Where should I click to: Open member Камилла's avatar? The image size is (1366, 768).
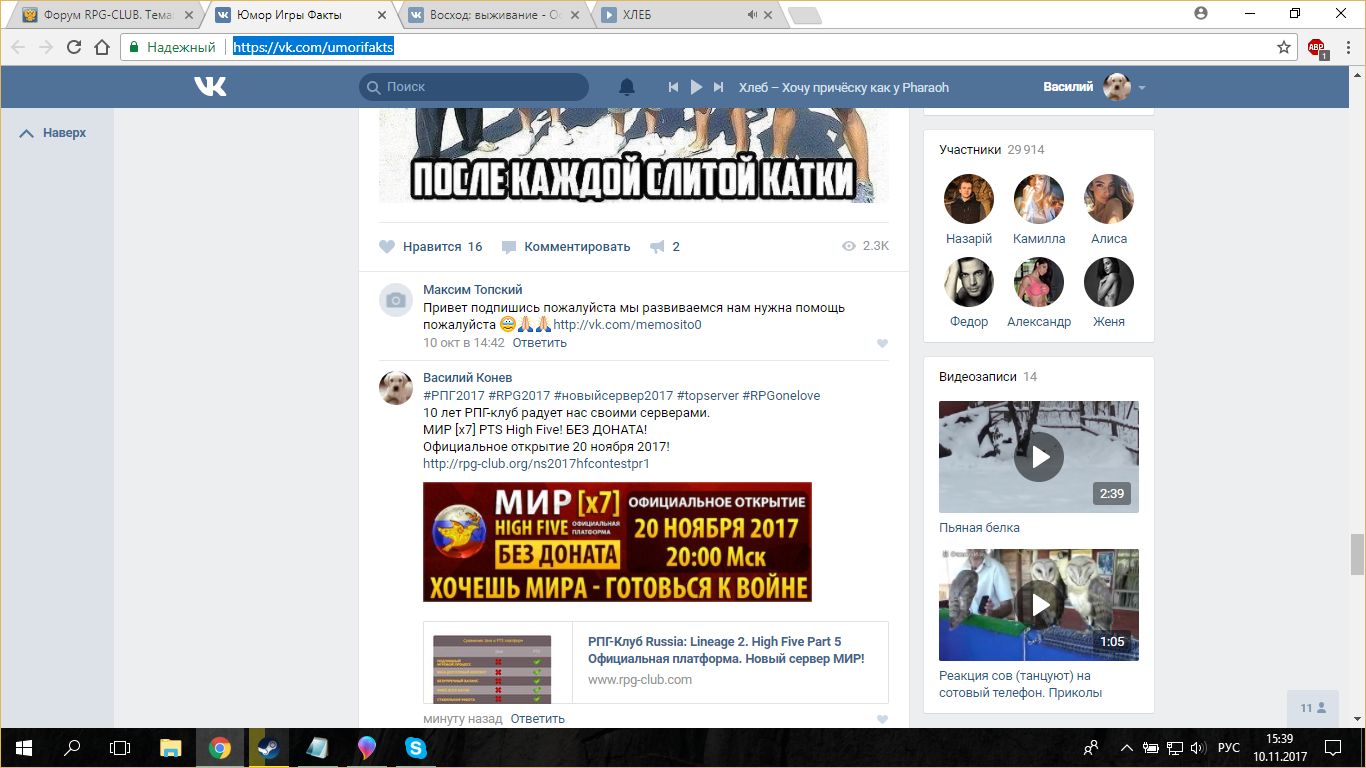click(x=1039, y=199)
